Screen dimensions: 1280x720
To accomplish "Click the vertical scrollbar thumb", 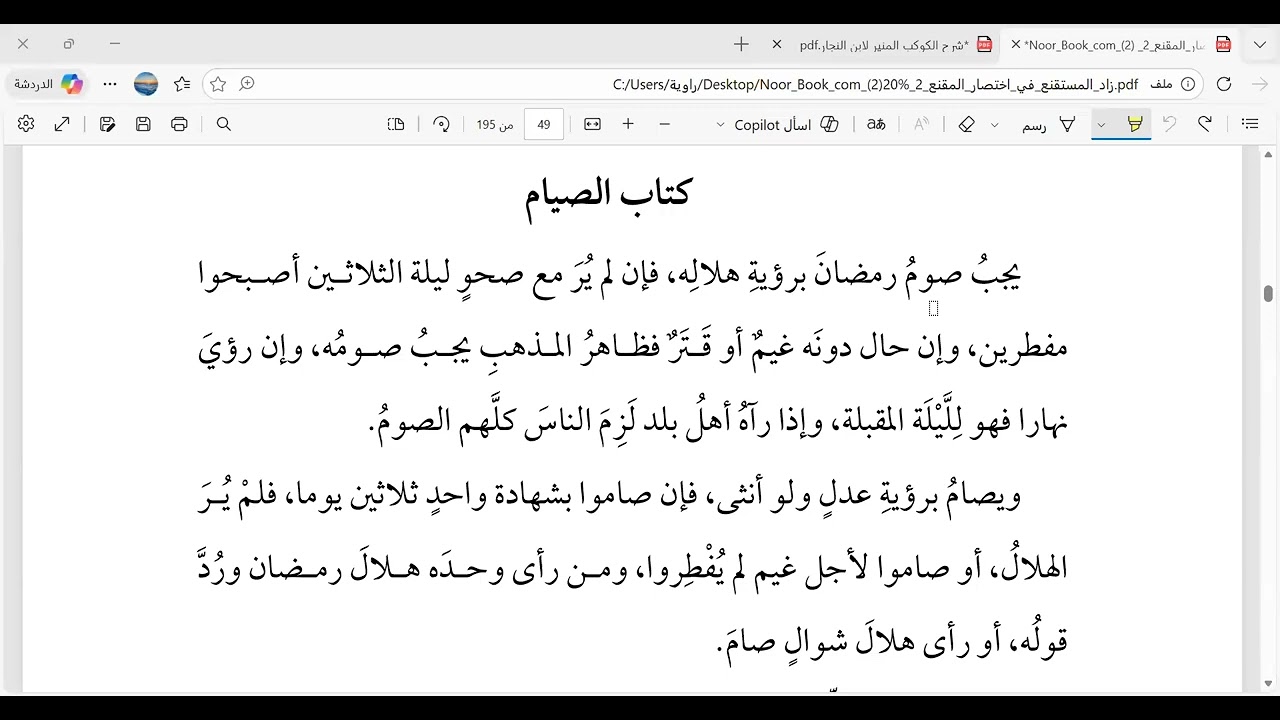I will 1269,294.
